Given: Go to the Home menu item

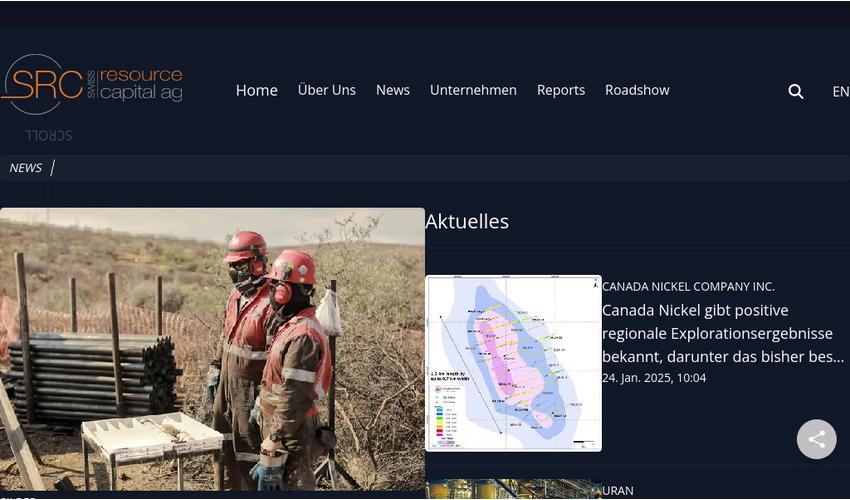Looking at the screenshot, I should (256, 90).
